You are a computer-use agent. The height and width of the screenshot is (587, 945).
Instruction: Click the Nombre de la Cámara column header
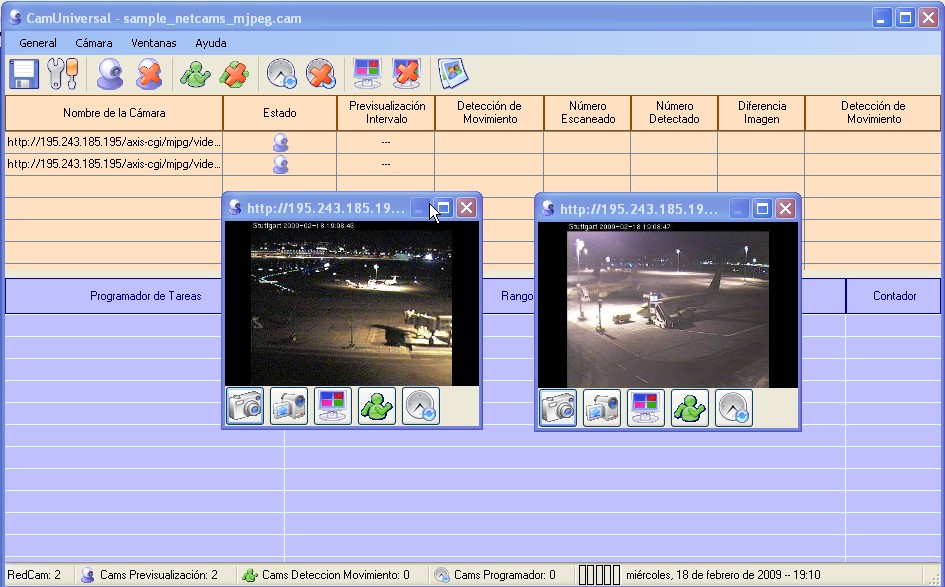coord(114,113)
